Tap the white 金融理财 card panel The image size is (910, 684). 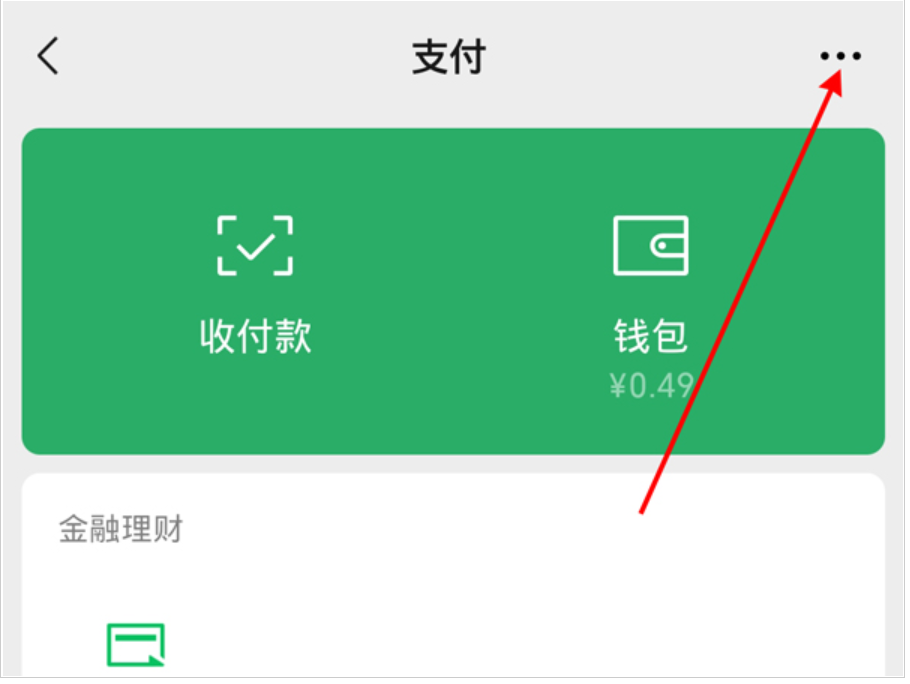click(x=453, y=574)
